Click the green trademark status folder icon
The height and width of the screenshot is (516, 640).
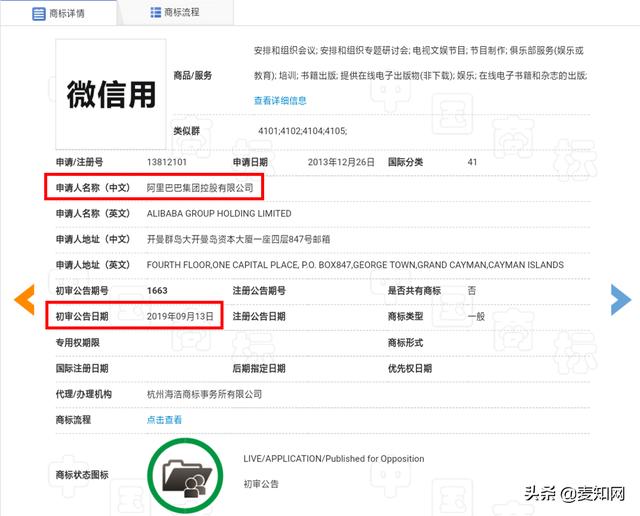(185, 476)
